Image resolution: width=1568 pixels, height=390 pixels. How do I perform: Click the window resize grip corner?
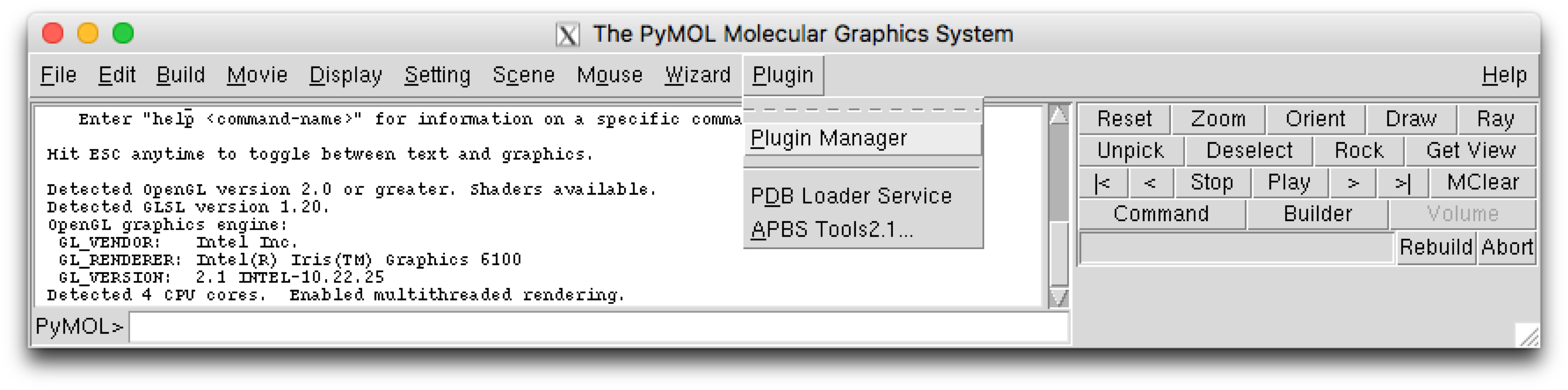point(1527,335)
